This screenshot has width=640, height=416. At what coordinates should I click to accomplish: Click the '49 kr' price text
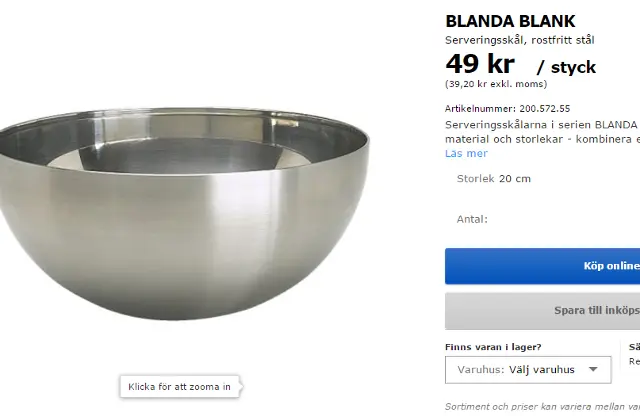[480, 65]
